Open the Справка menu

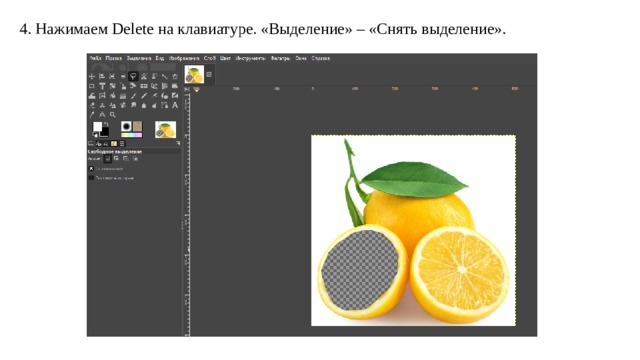pos(320,58)
